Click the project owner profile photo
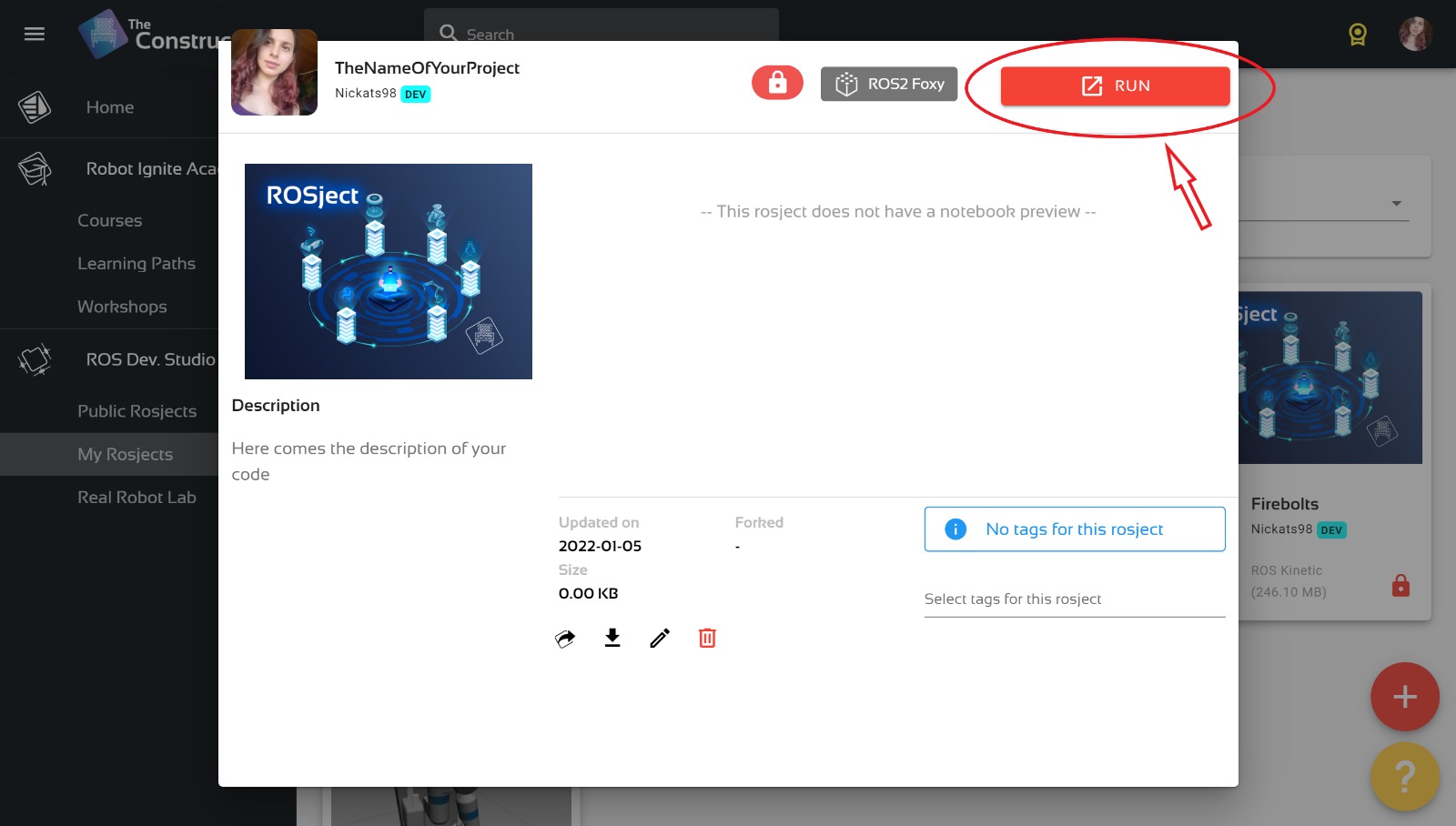Viewport: 1456px width, 826px height. [274, 72]
